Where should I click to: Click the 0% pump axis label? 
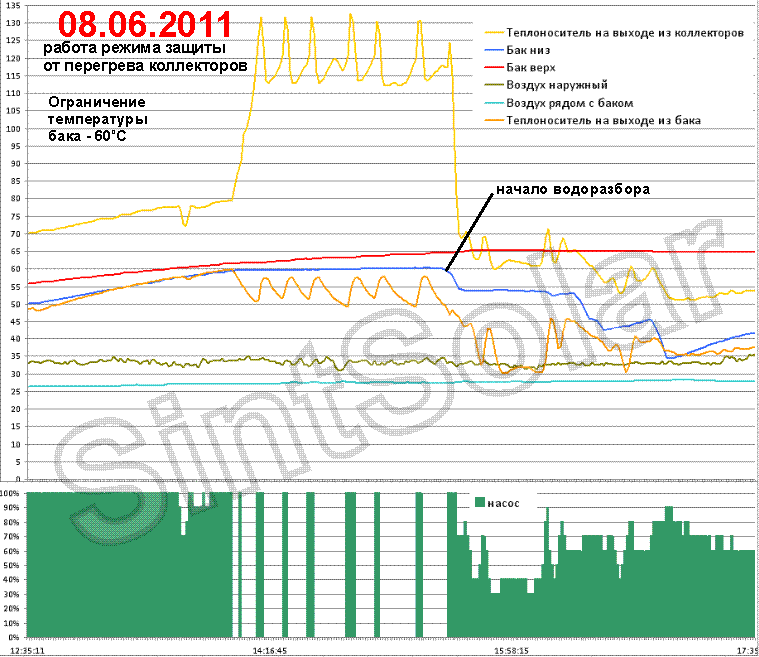click(14, 637)
